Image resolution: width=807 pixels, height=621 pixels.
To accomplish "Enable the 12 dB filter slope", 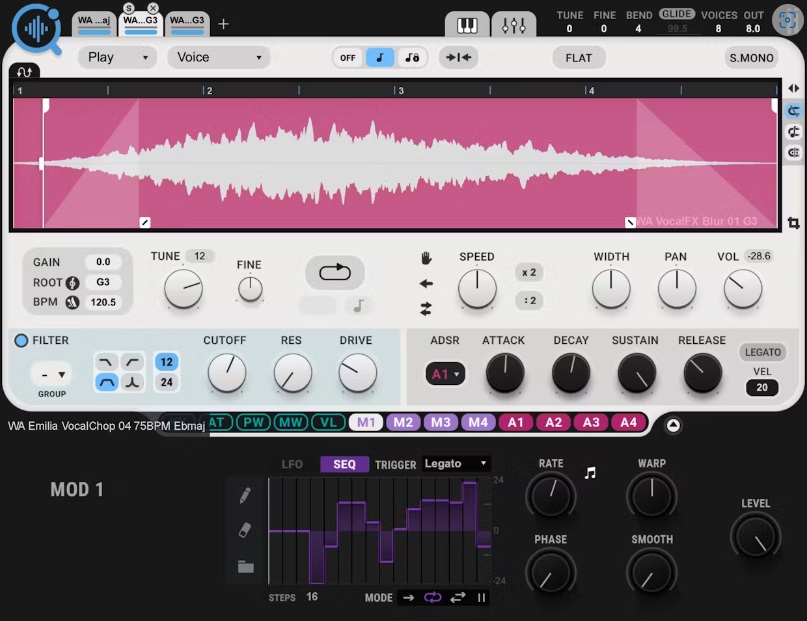I will pos(166,362).
